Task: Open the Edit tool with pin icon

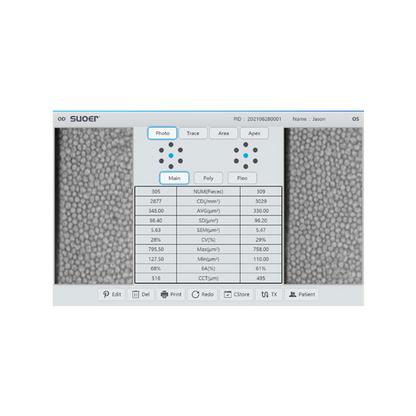Action: (112, 294)
